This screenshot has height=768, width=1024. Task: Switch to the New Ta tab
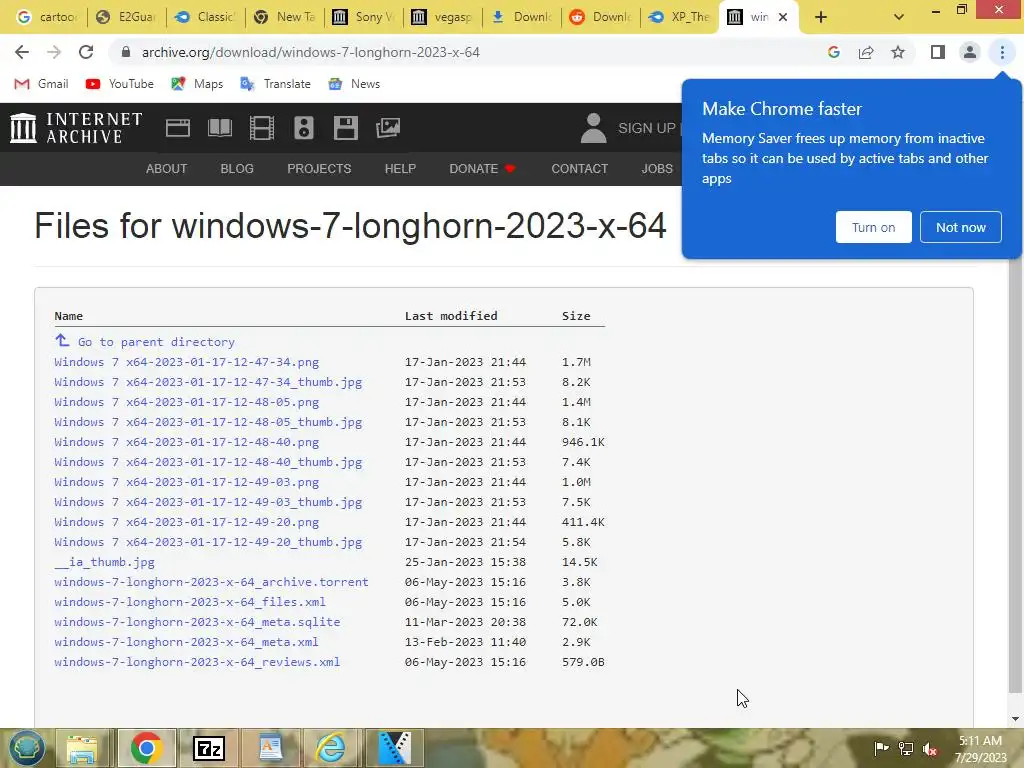pyautogui.click(x=285, y=17)
